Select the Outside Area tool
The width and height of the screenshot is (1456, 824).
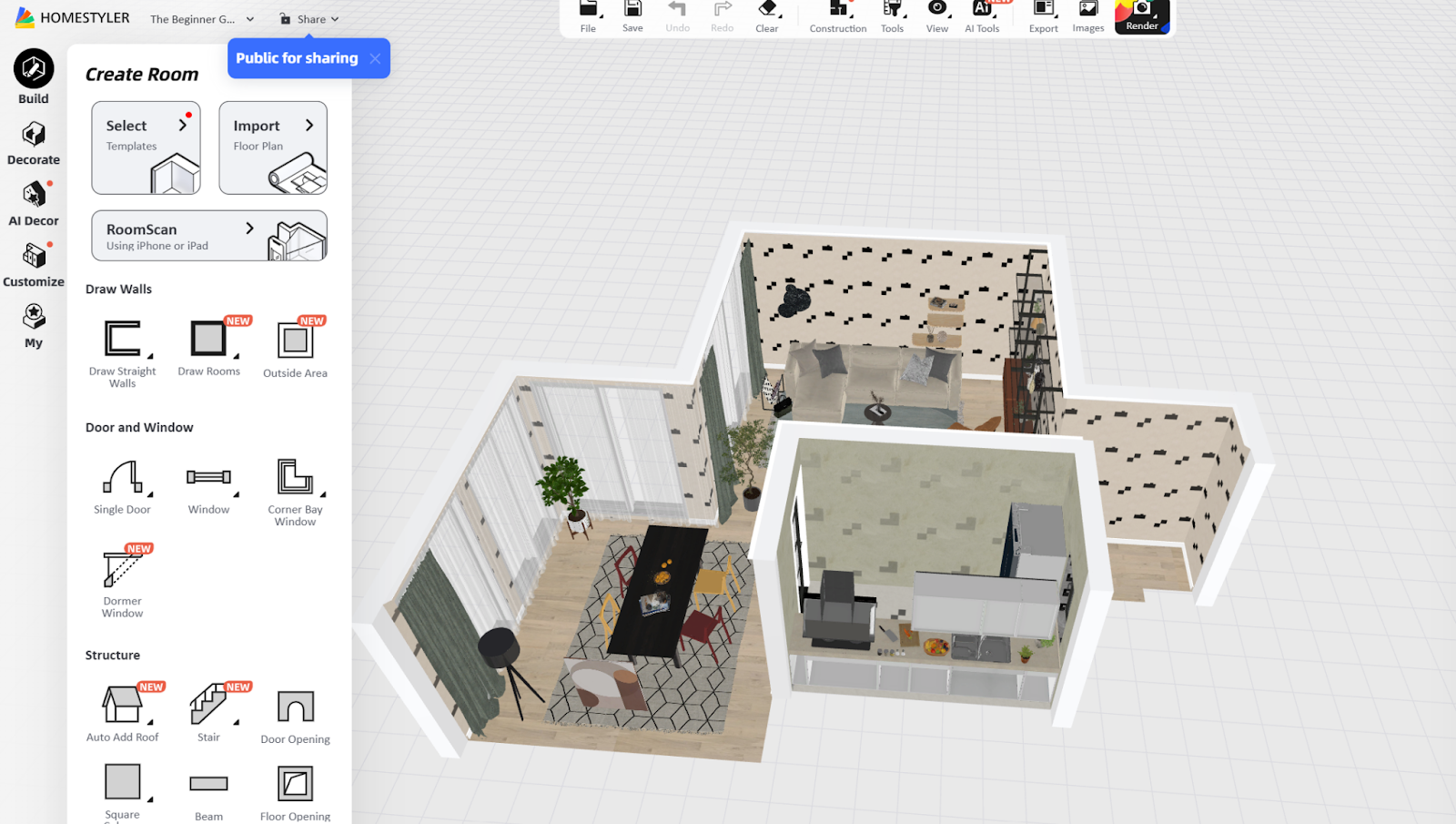pyautogui.click(x=295, y=349)
